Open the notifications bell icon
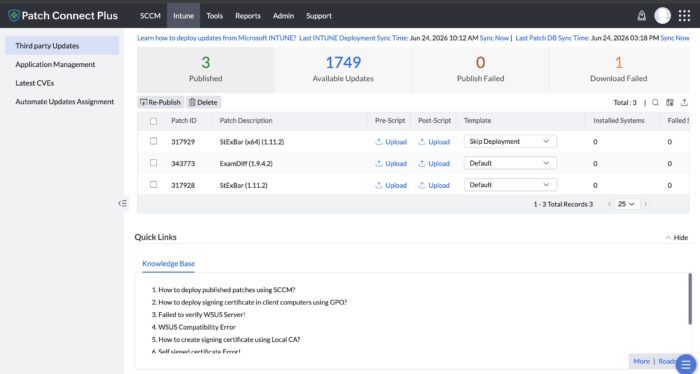Viewport: 700px width, 374px height. 642,16
